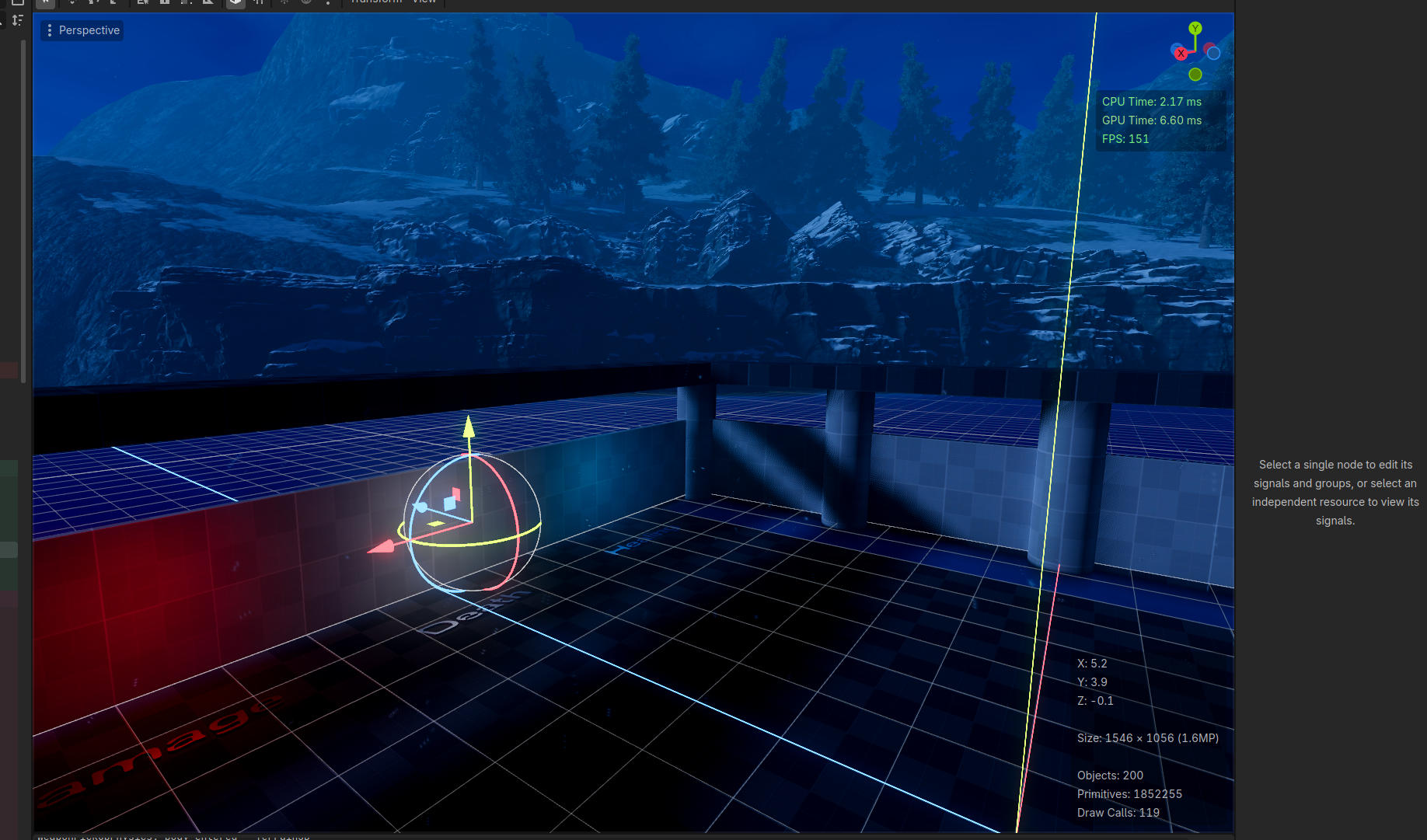Screen dimensions: 1427x840
Task: Click the red scale handle square on gizmo
Action: (x=456, y=493)
